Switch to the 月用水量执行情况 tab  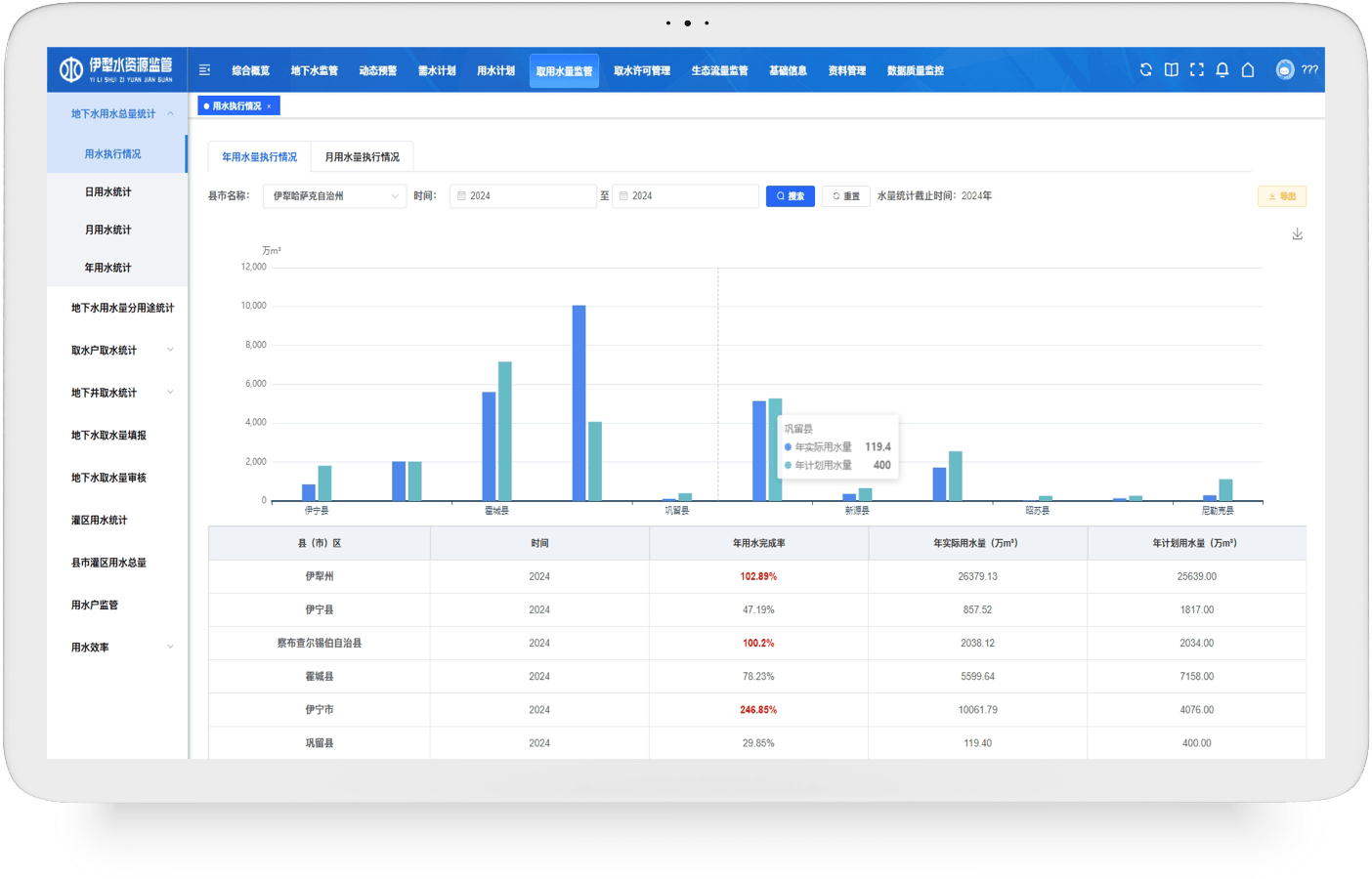pos(362,157)
